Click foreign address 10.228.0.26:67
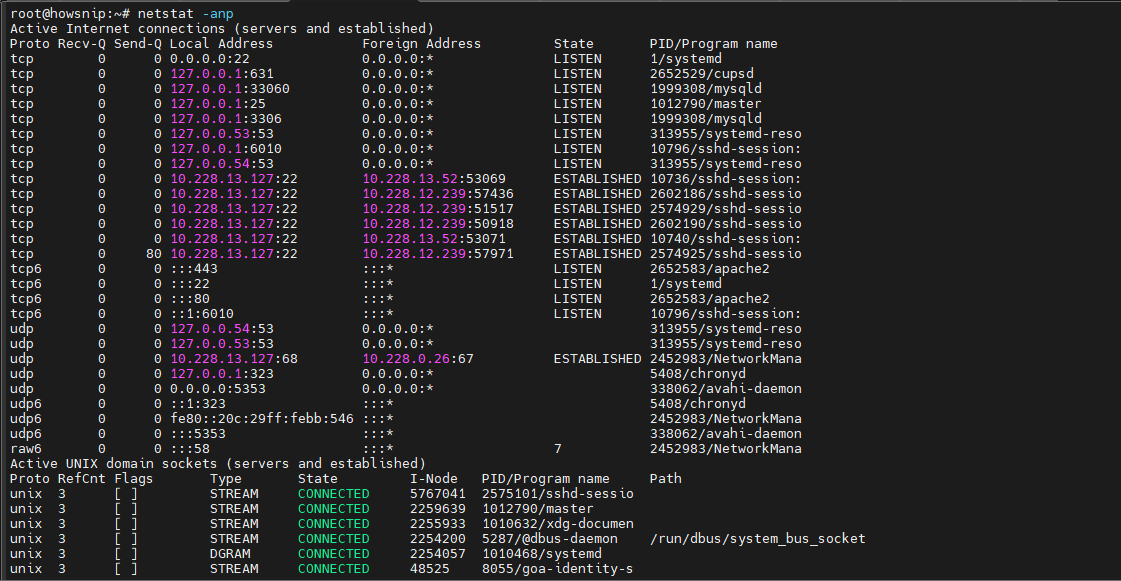 (418, 359)
